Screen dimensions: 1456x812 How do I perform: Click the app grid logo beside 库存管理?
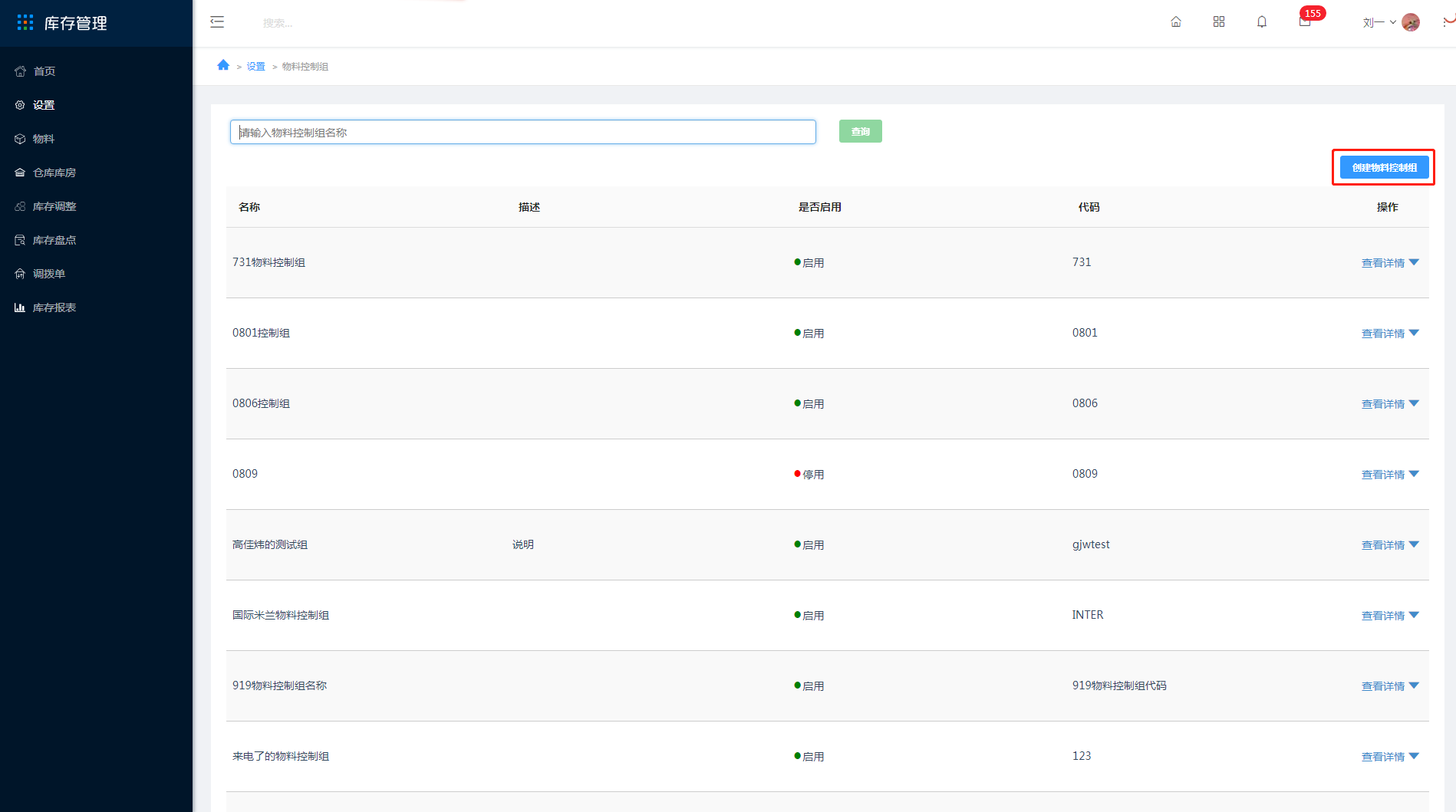pyautogui.click(x=25, y=23)
